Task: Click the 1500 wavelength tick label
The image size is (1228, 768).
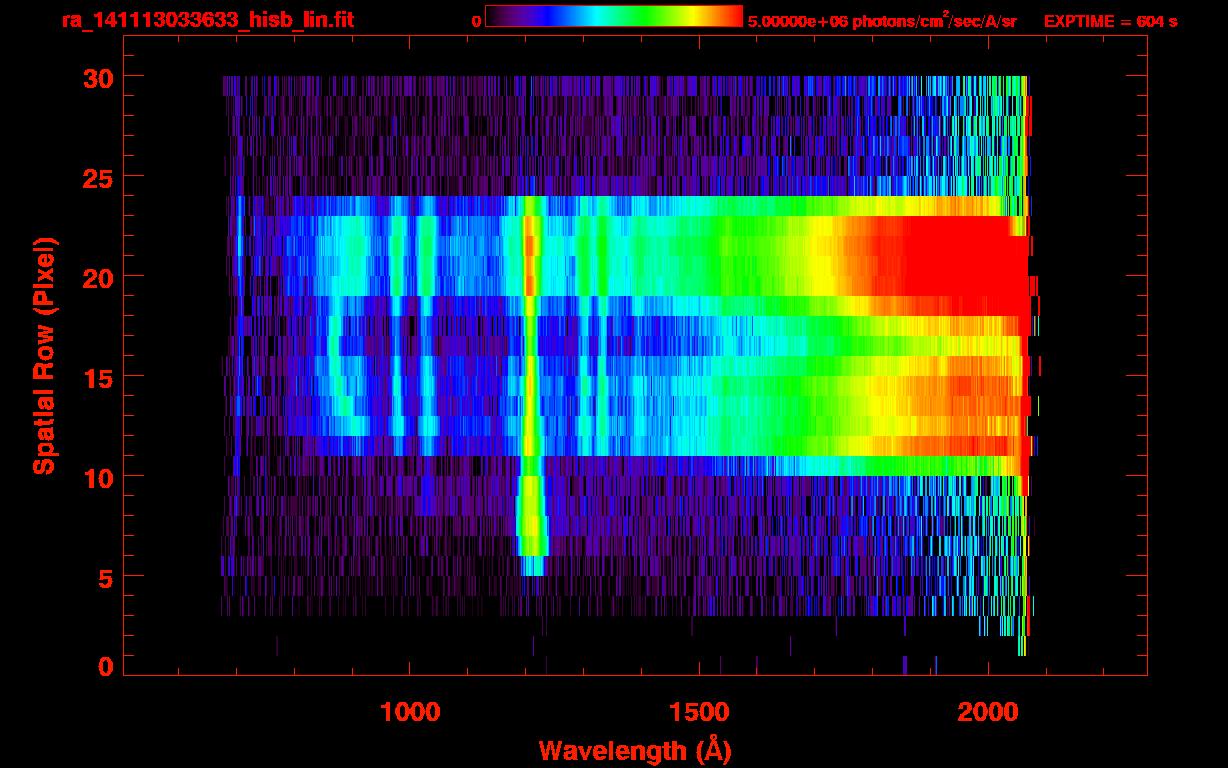Action: click(x=699, y=712)
